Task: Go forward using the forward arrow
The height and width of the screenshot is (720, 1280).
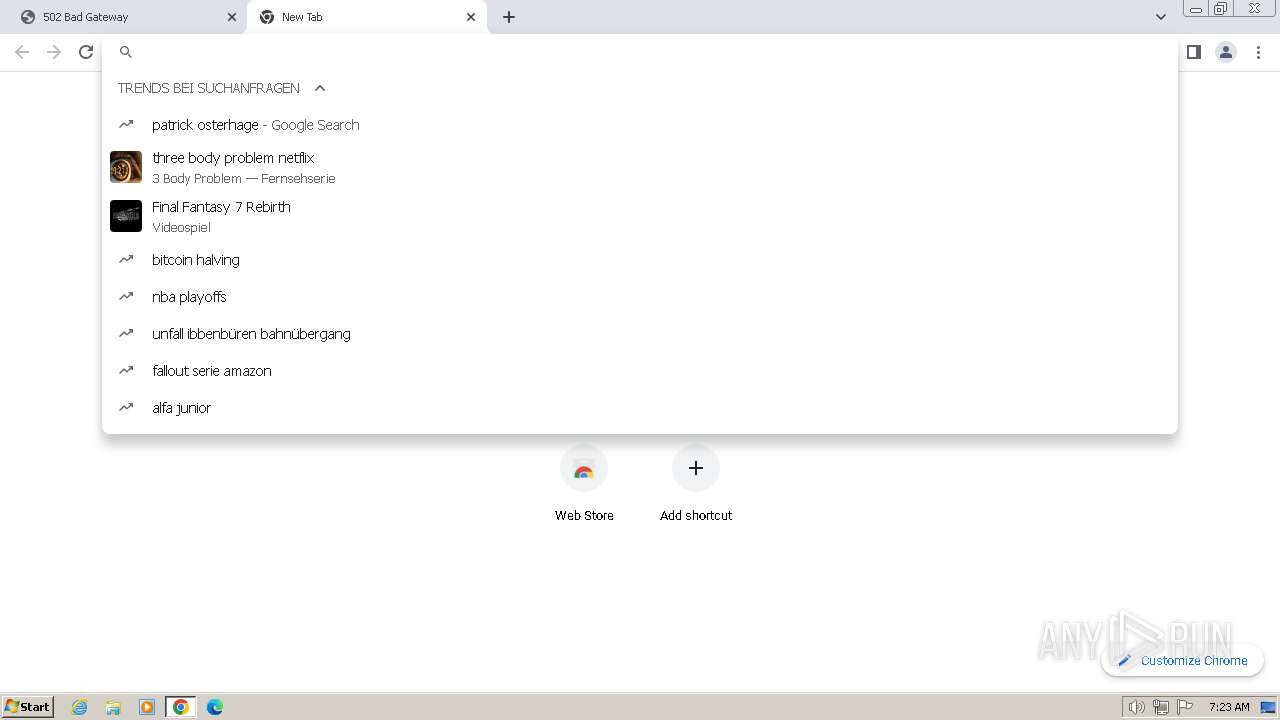Action: click(x=54, y=52)
